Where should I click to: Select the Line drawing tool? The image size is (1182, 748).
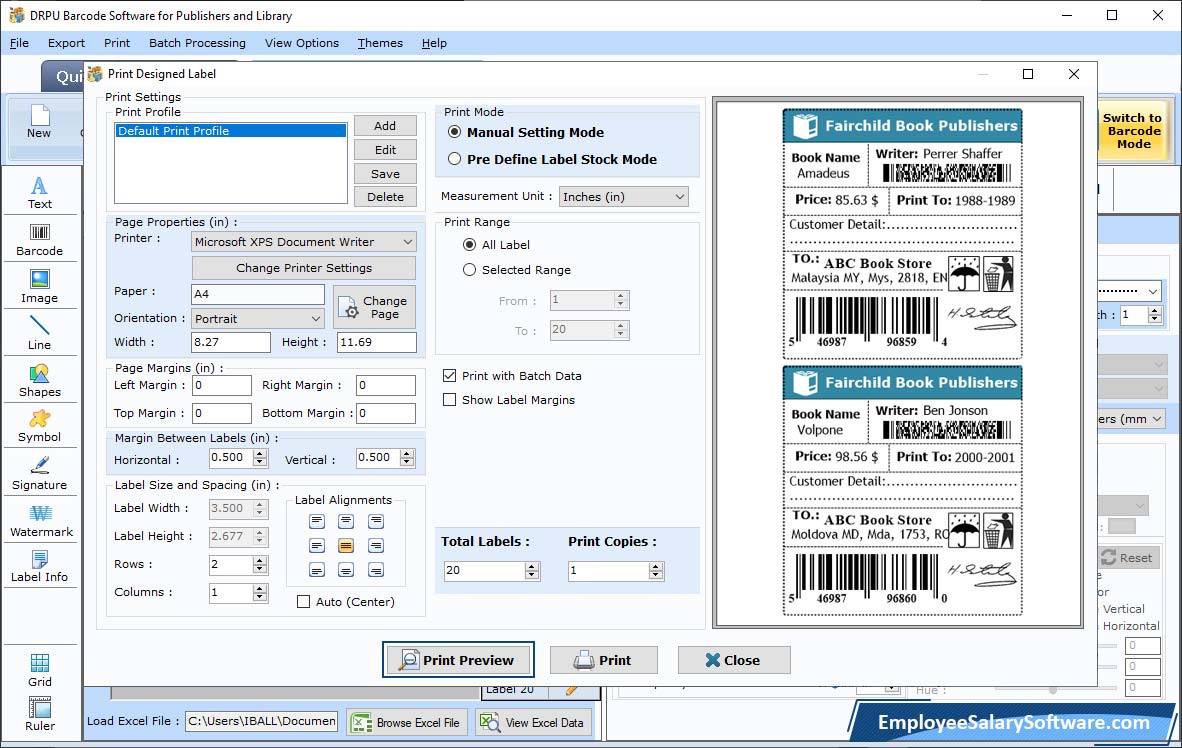click(x=39, y=333)
